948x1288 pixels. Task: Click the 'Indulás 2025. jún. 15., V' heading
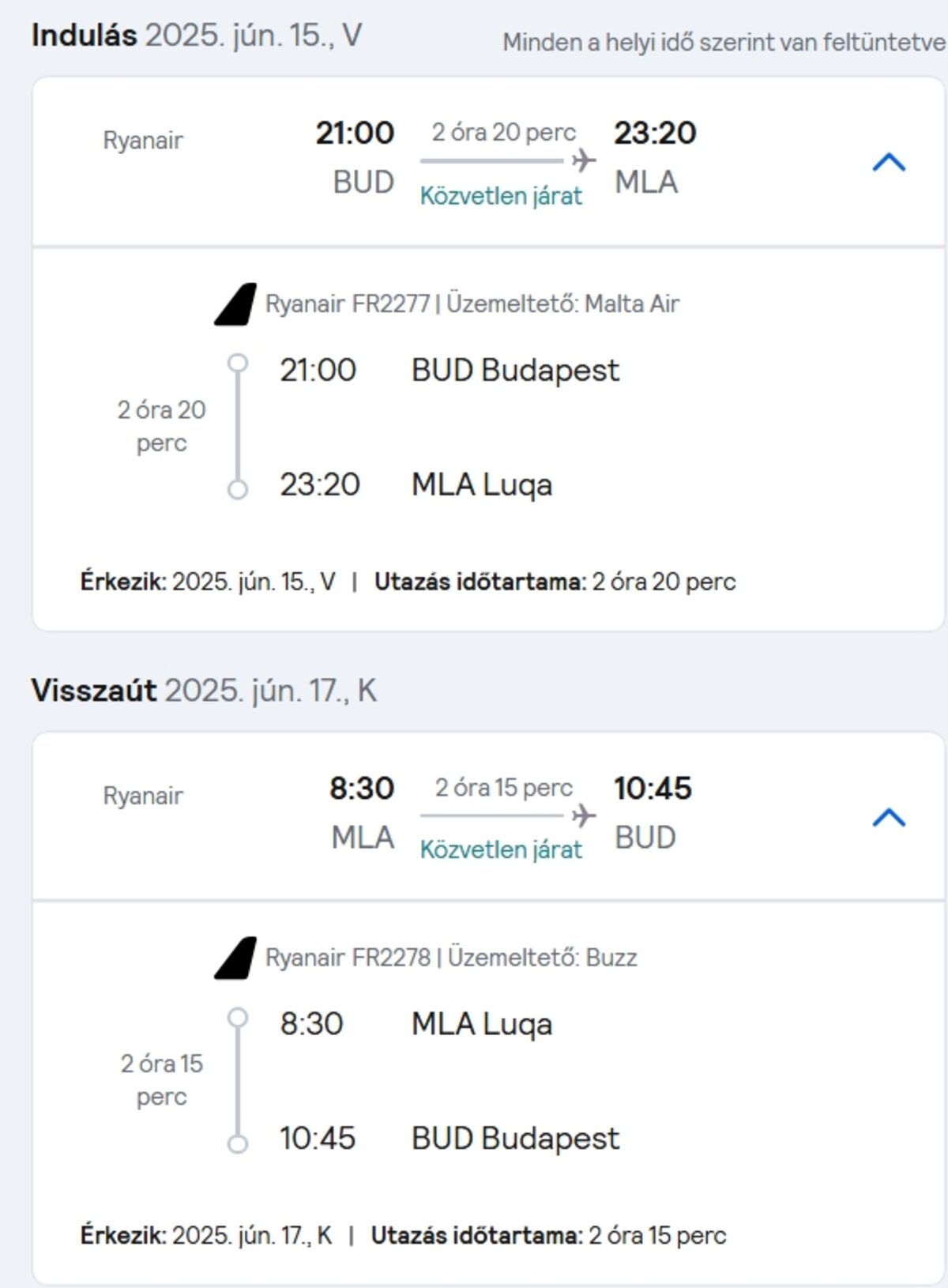click(197, 36)
